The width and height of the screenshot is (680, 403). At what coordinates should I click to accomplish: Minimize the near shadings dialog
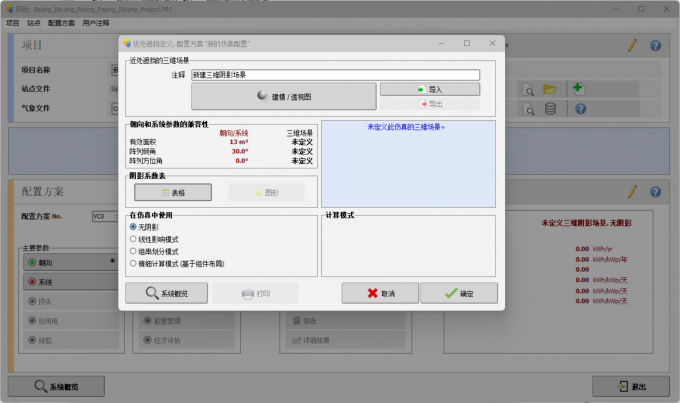click(x=441, y=43)
